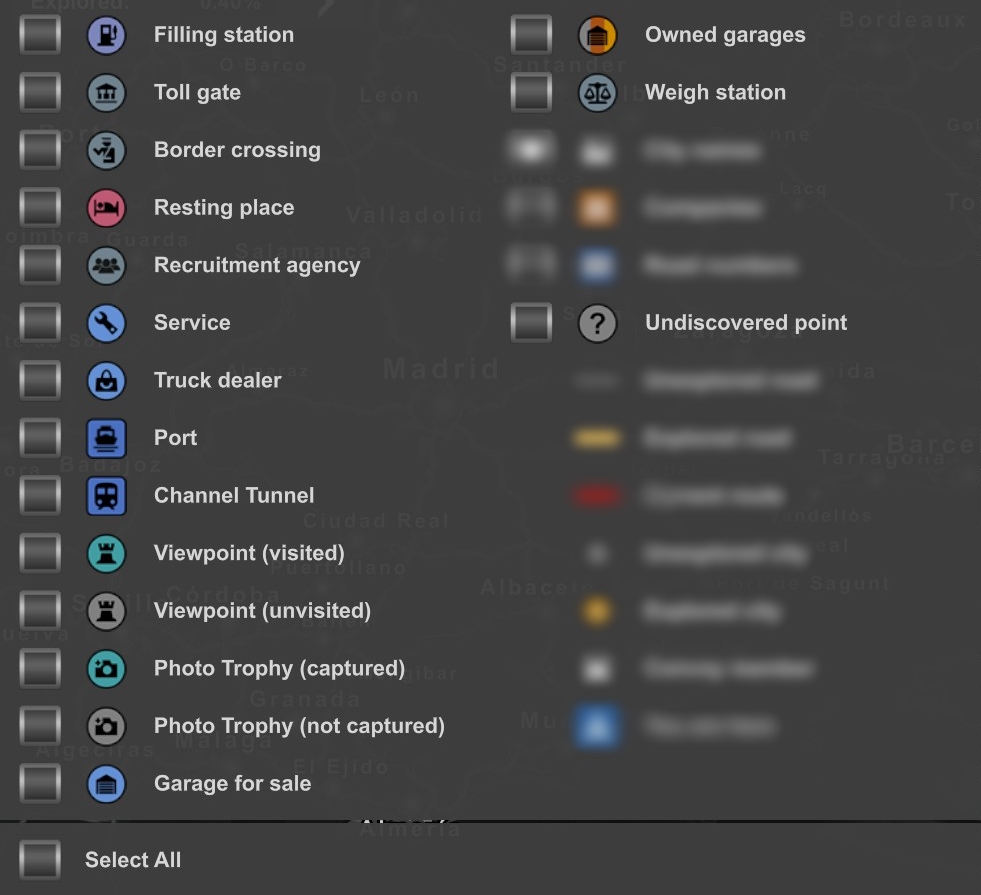Screen dimensions: 981x895
Task: Click the Toll gate icon
Action: (x=106, y=93)
